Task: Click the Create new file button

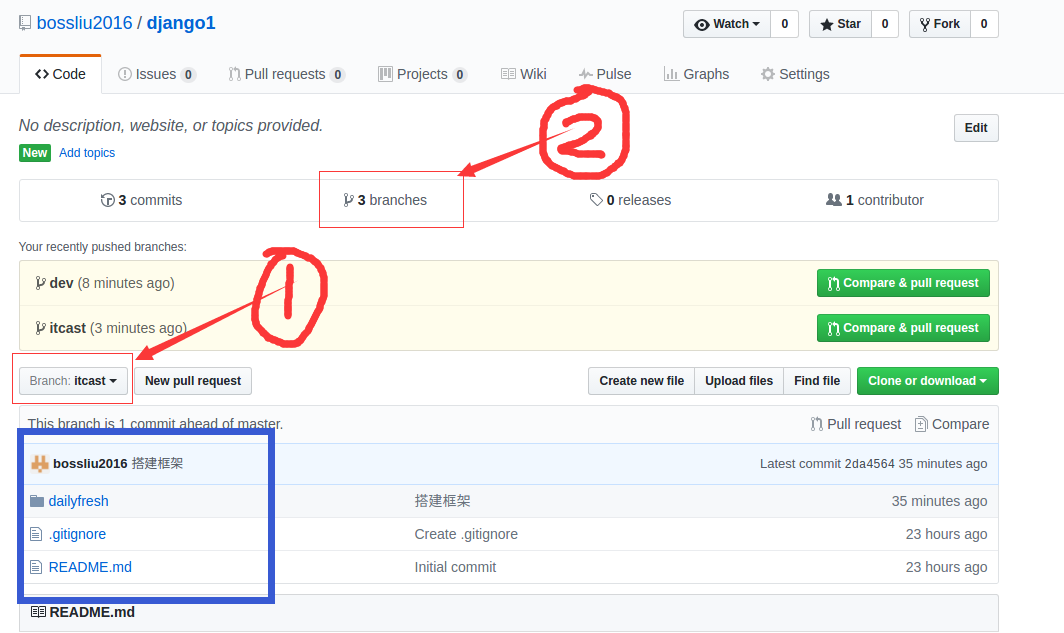Action: pos(641,381)
